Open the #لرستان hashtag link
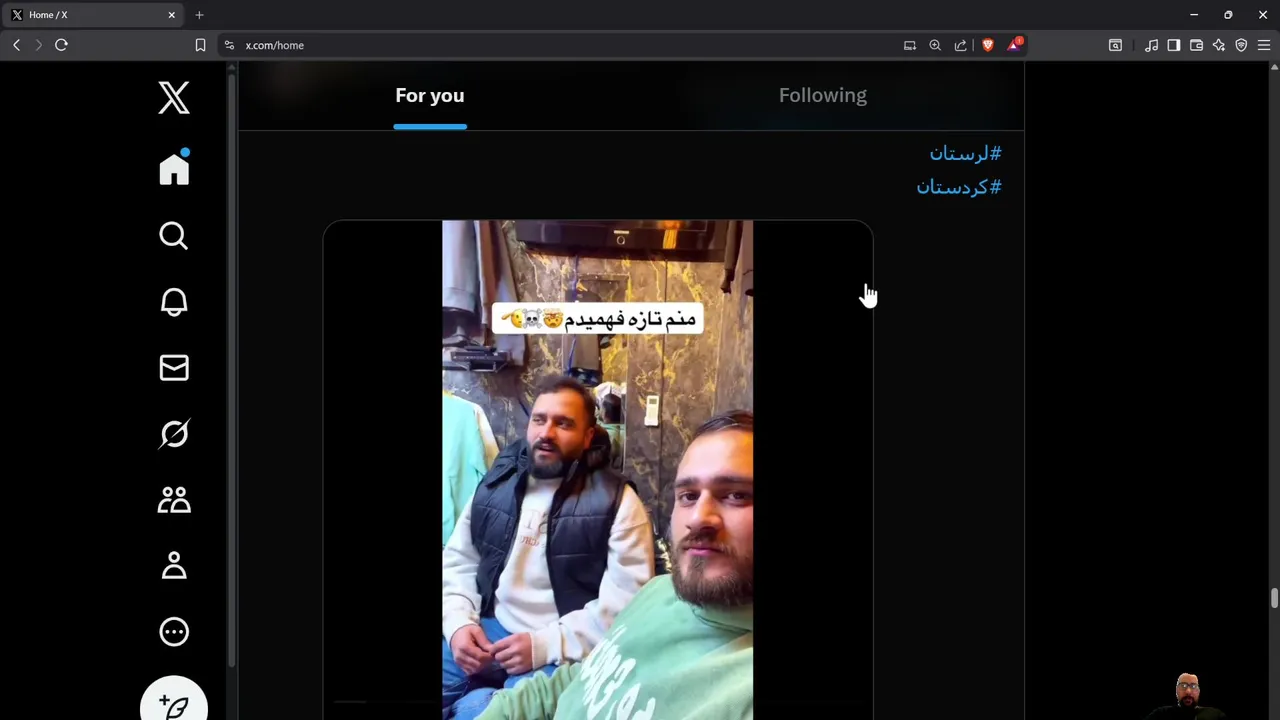 (x=965, y=153)
